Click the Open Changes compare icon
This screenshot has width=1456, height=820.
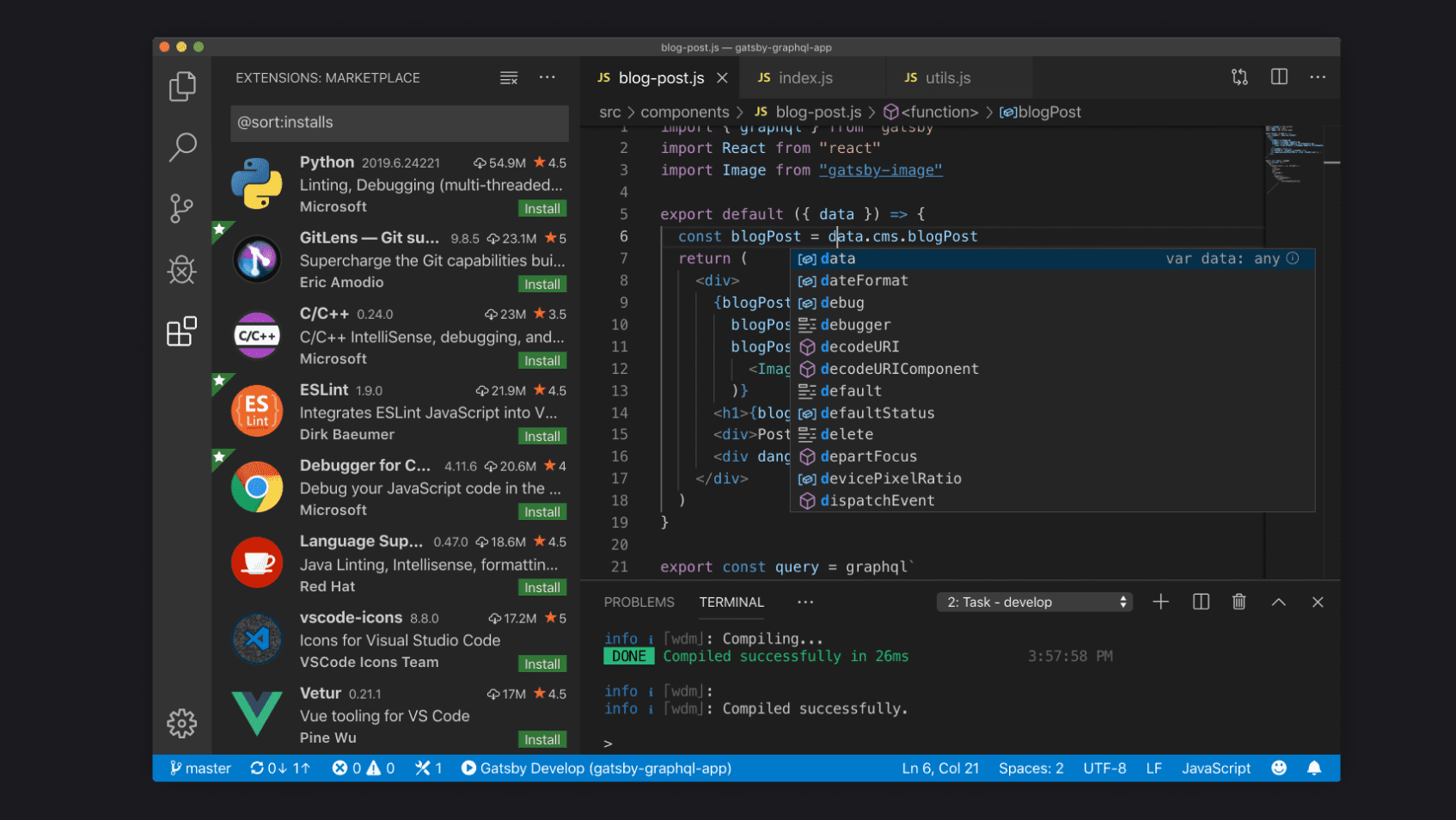(1239, 77)
